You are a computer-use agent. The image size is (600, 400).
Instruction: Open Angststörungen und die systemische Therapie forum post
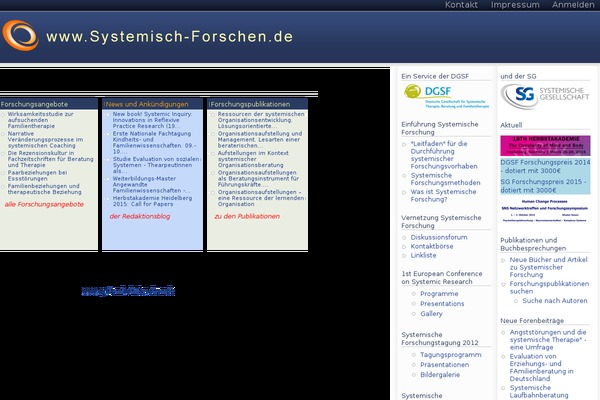coord(548,340)
